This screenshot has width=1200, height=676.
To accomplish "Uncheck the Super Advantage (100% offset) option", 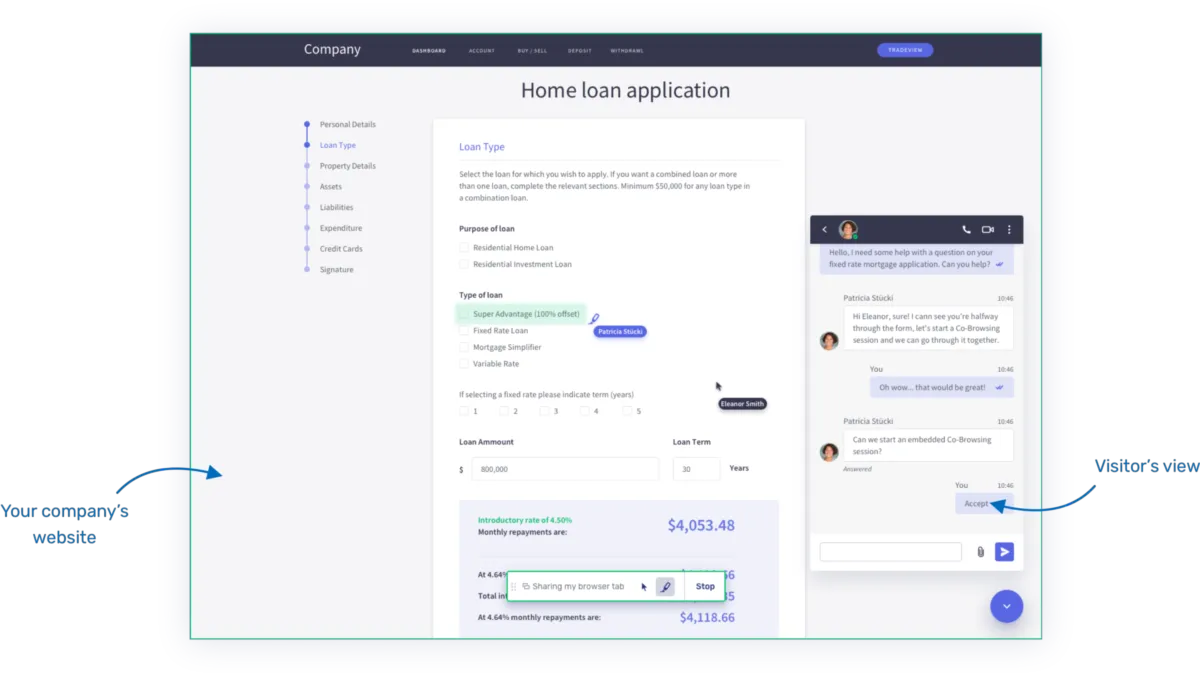I will coord(465,313).
